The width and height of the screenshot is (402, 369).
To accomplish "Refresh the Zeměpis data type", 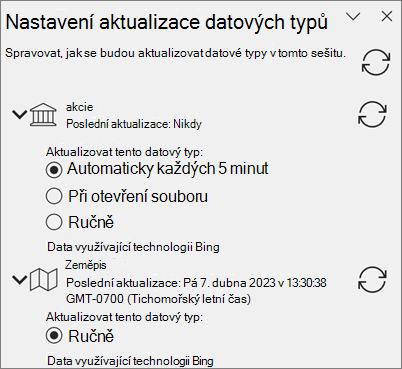I will coord(372,279).
